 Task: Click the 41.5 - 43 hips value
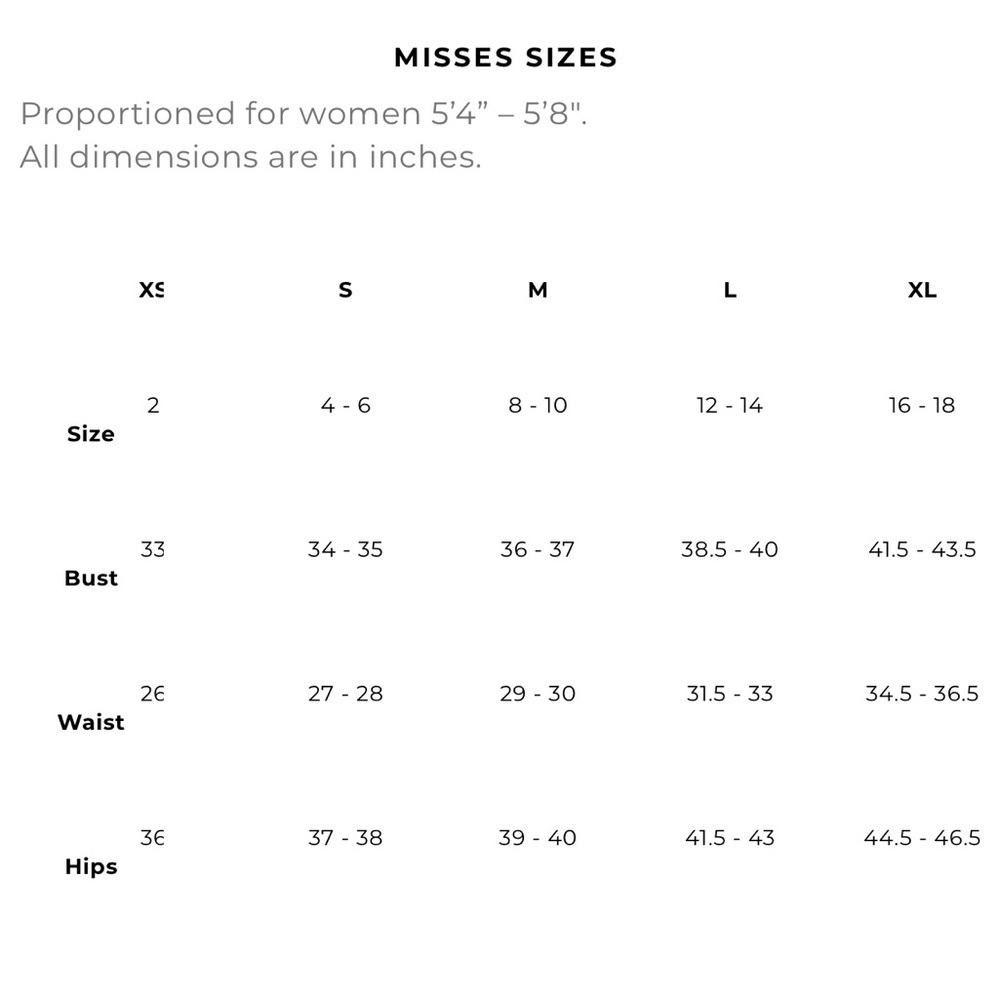[x=730, y=837]
